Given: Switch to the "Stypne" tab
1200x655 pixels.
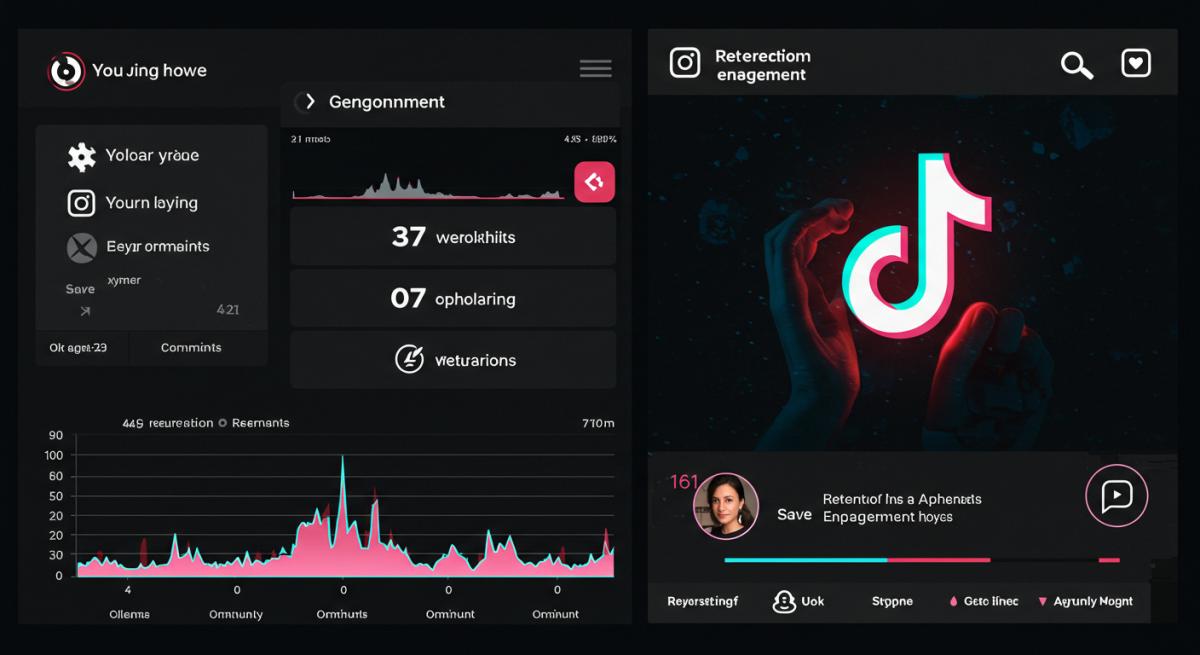Looking at the screenshot, I should click(x=892, y=602).
